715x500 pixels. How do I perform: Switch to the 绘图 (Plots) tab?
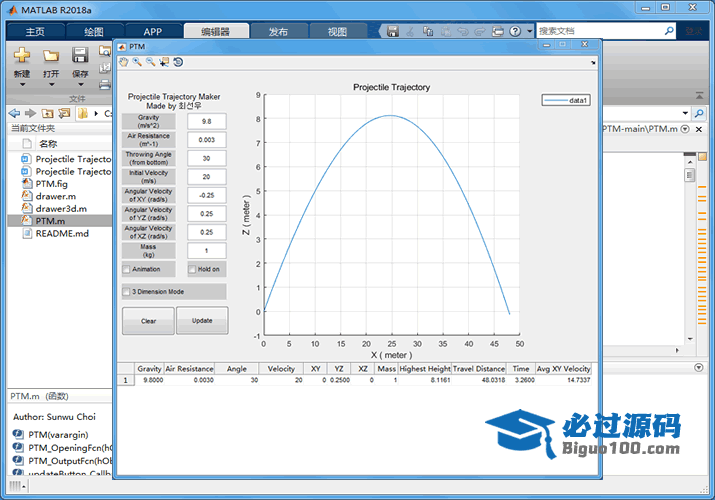point(93,32)
